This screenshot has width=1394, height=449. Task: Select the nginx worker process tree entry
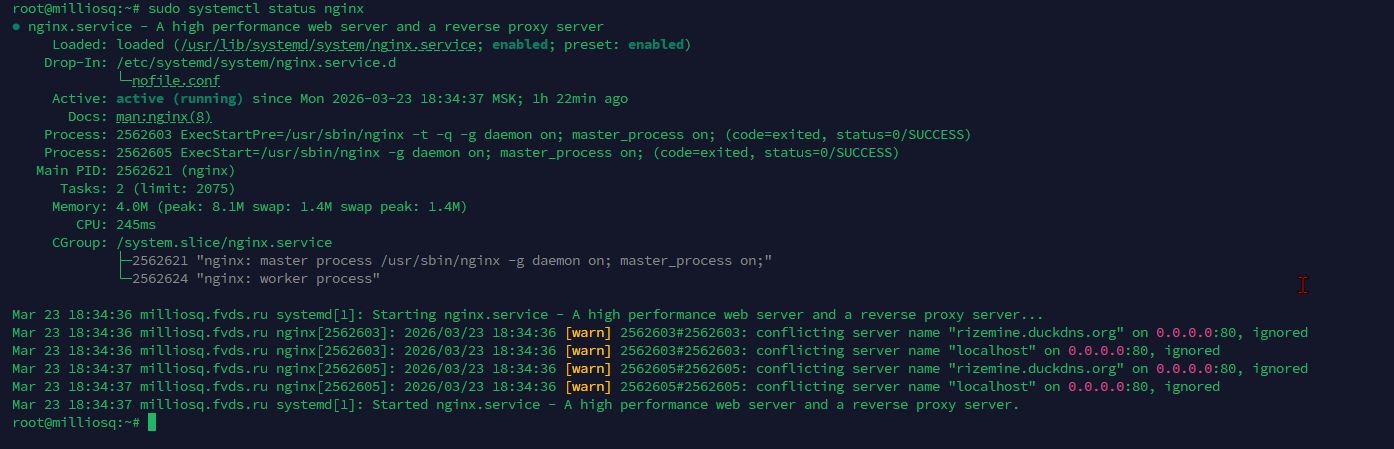tap(256, 279)
